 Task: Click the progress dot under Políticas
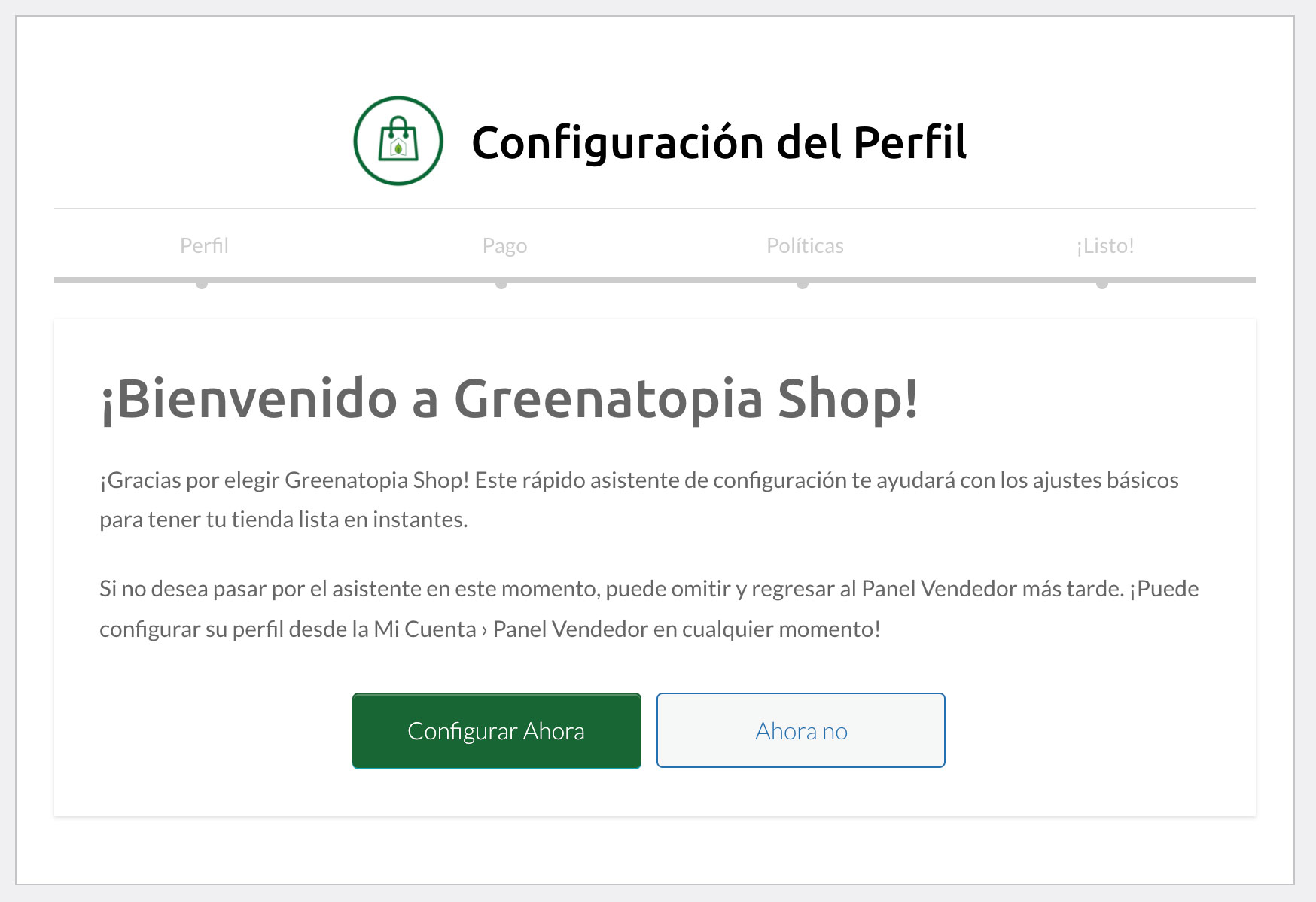[803, 283]
